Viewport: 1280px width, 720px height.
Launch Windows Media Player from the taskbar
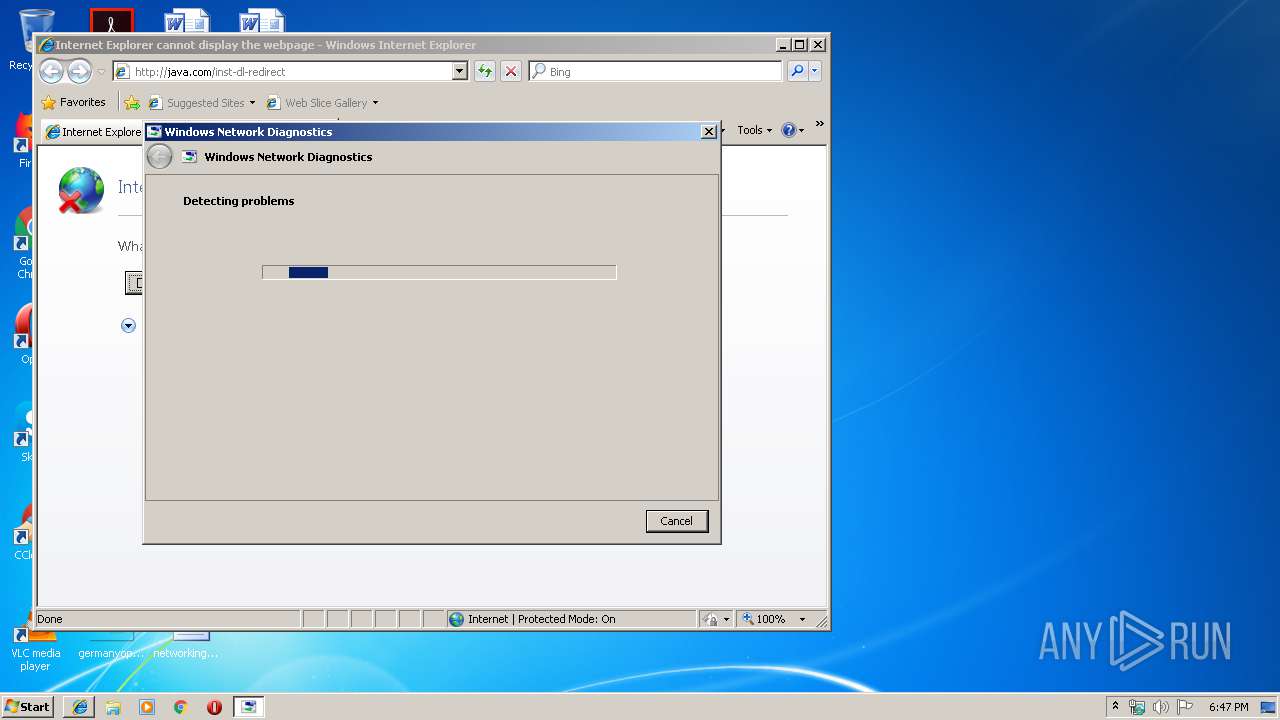coord(147,707)
